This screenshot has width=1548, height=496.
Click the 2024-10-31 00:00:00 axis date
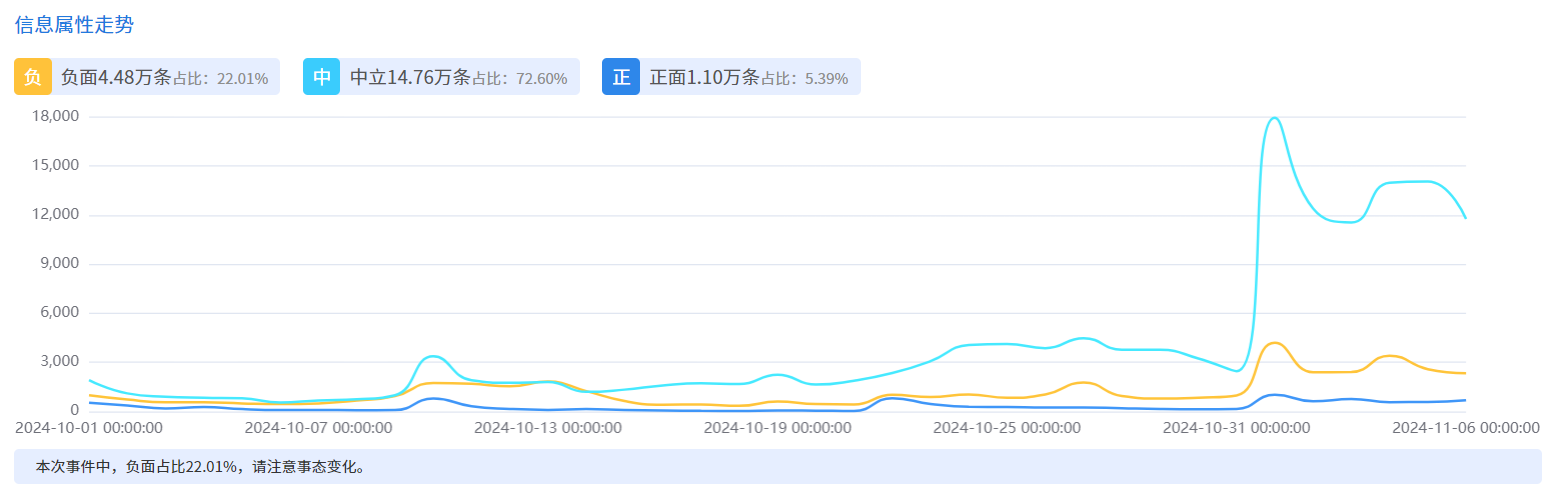[1236, 428]
